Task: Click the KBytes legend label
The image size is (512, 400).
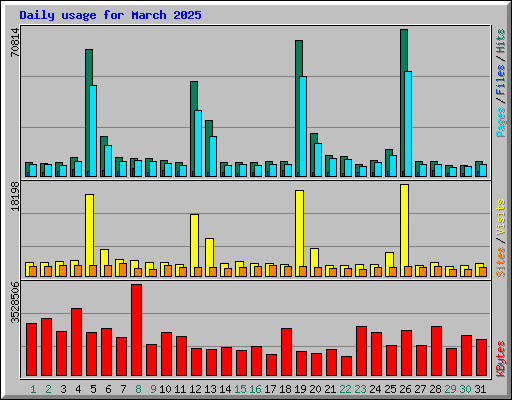Action: pos(501,359)
